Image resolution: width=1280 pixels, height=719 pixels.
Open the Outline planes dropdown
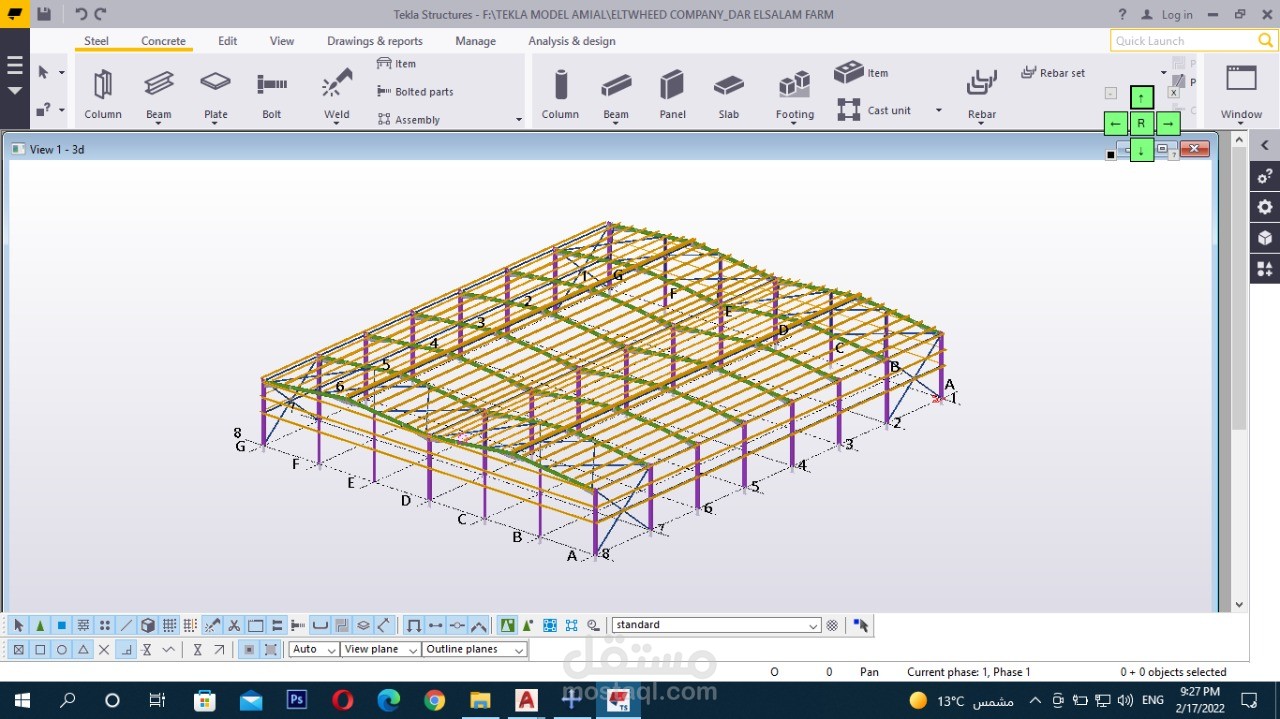pos(518,650)
